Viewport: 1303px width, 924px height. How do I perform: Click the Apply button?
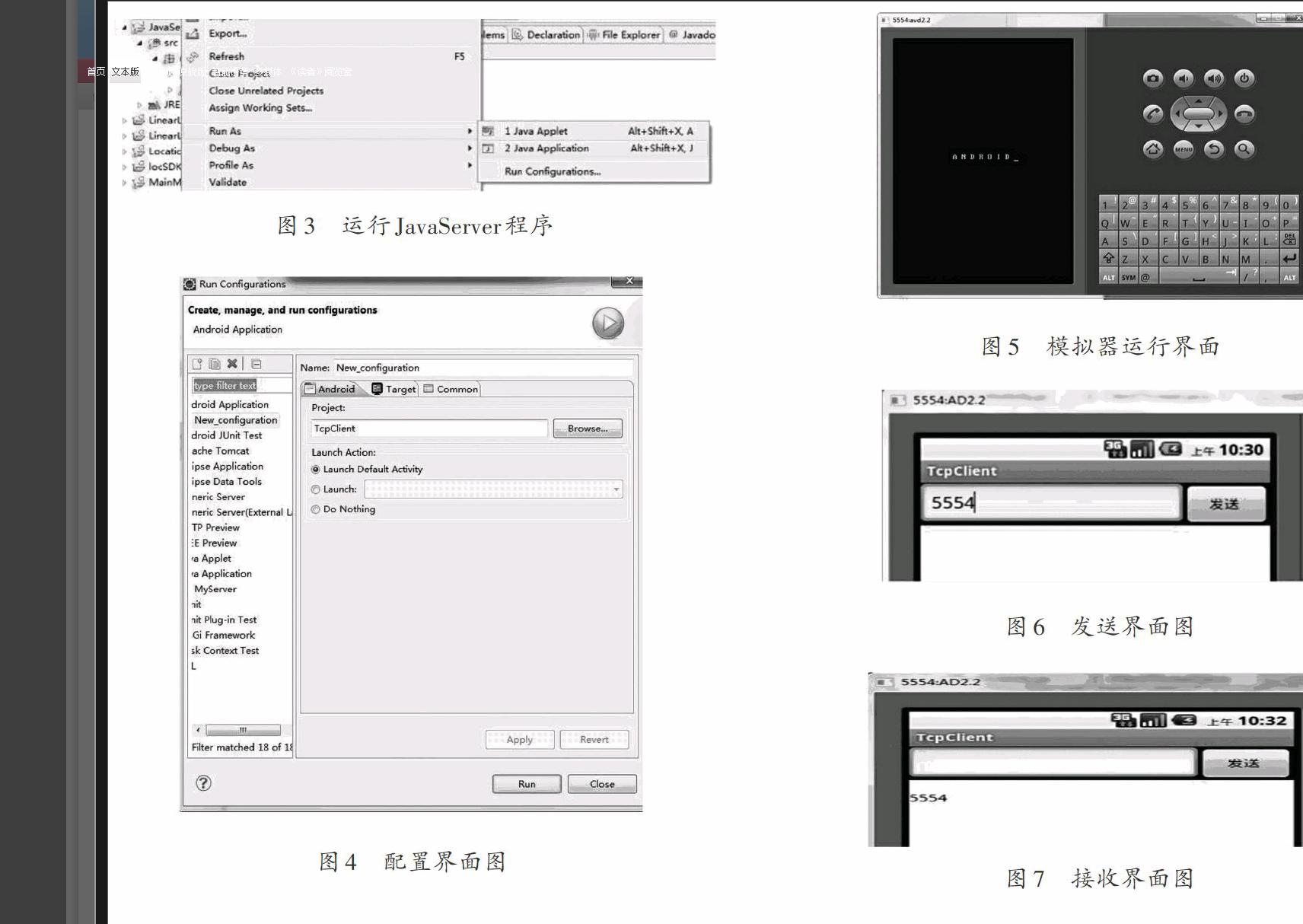520,739
